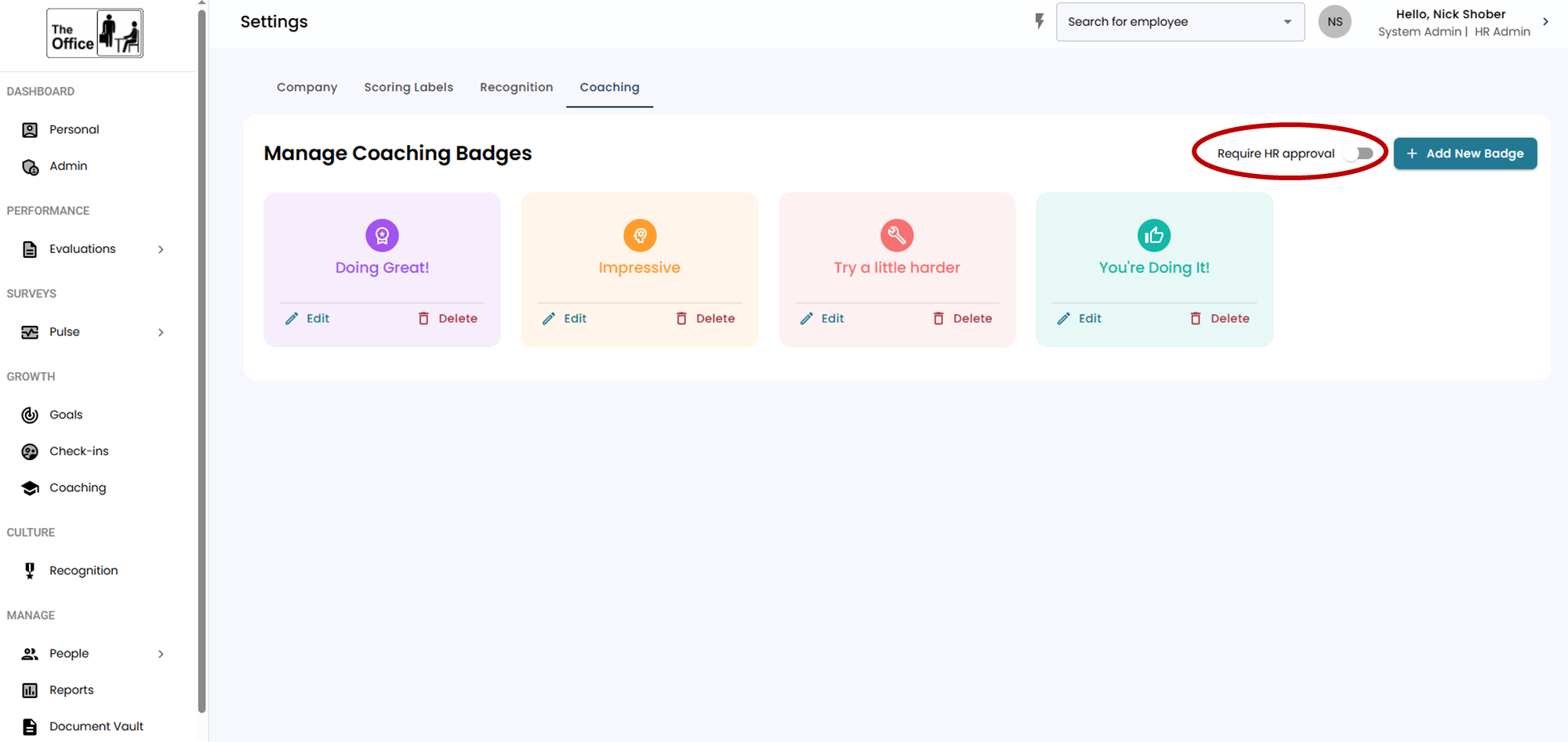
Task: Delete the Impressive badge
Action: click(706, 318)
